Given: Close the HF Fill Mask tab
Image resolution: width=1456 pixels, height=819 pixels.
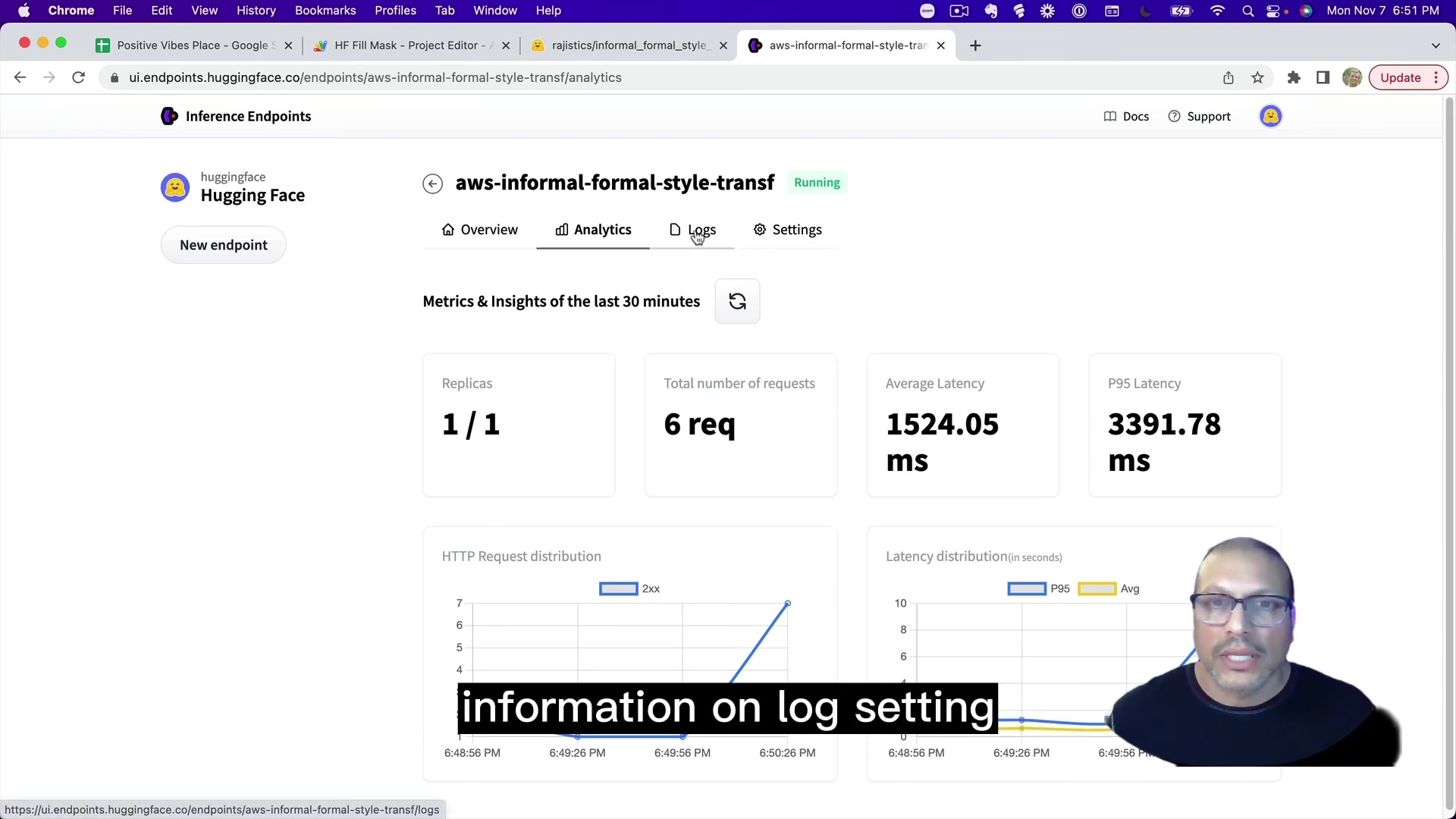Looking at the screenshot, I should pos(506,45).
